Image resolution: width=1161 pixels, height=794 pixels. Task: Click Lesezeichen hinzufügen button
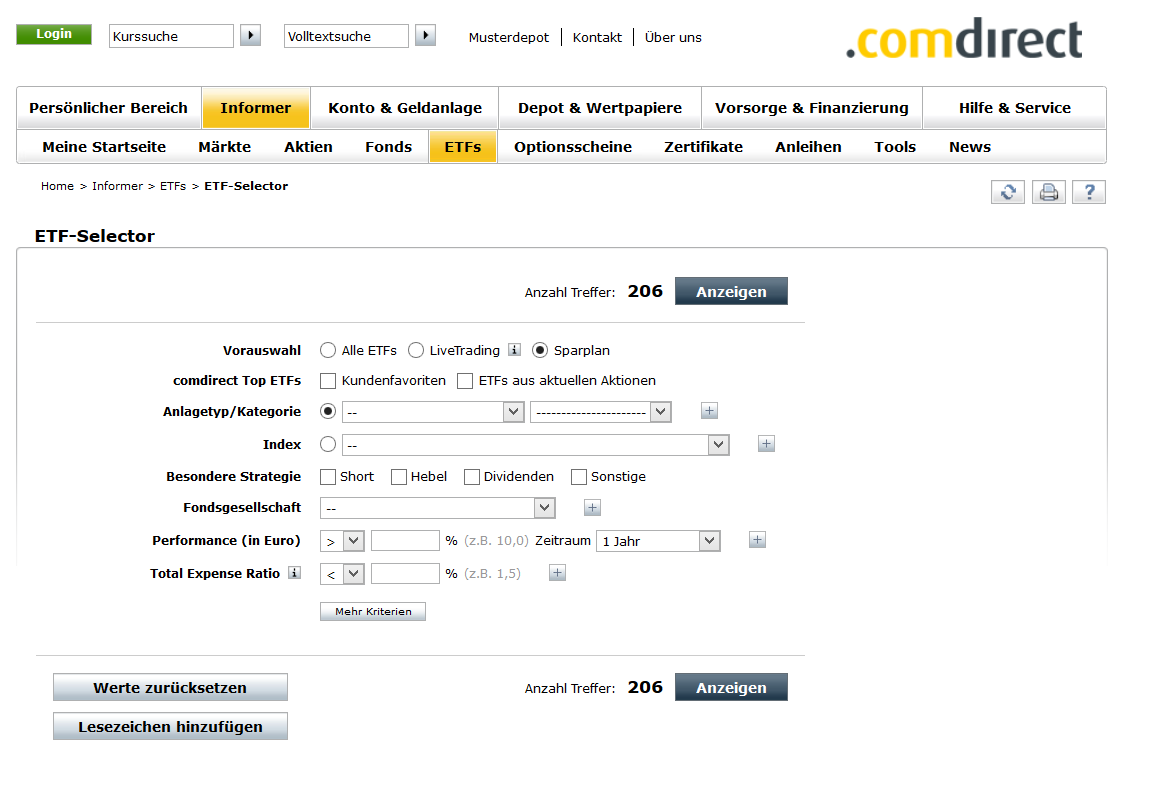pos(170,727)
